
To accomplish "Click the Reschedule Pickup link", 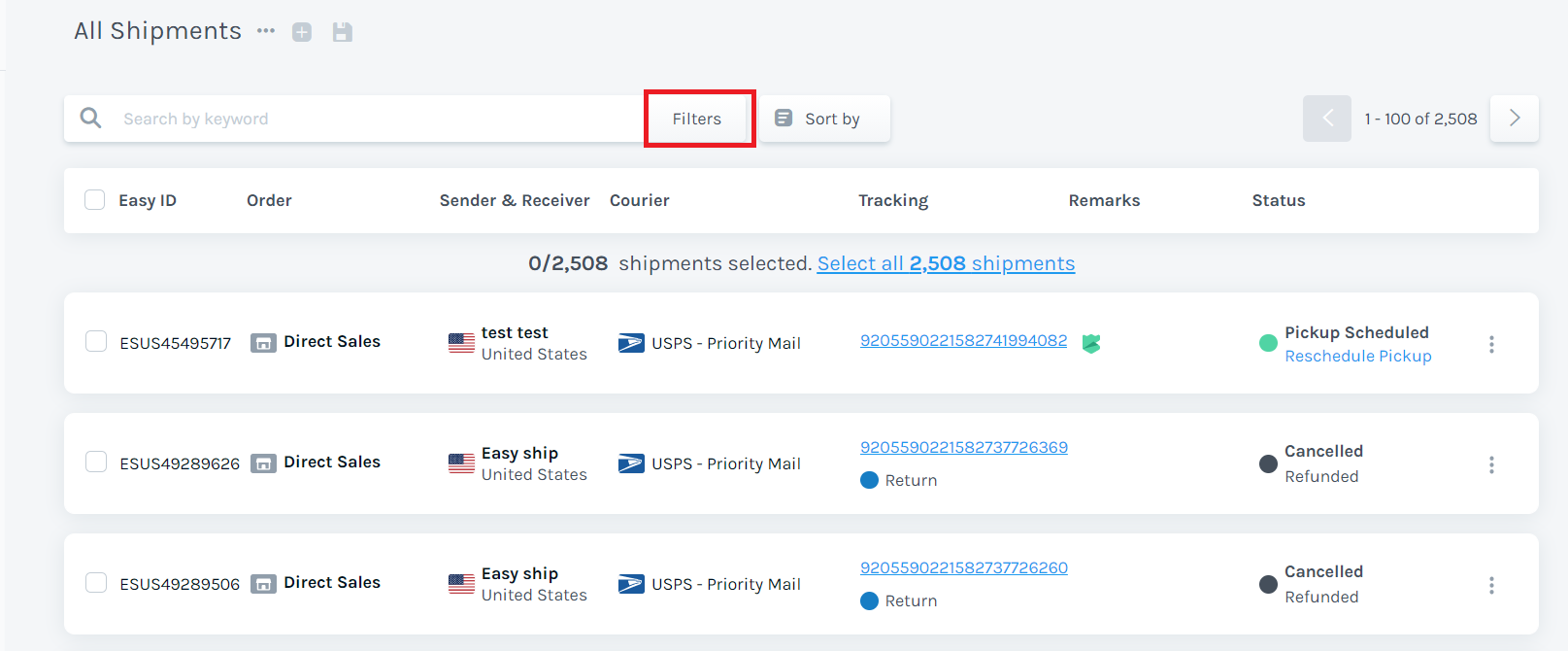I will pyautogui.click(x=1358, y=356).
